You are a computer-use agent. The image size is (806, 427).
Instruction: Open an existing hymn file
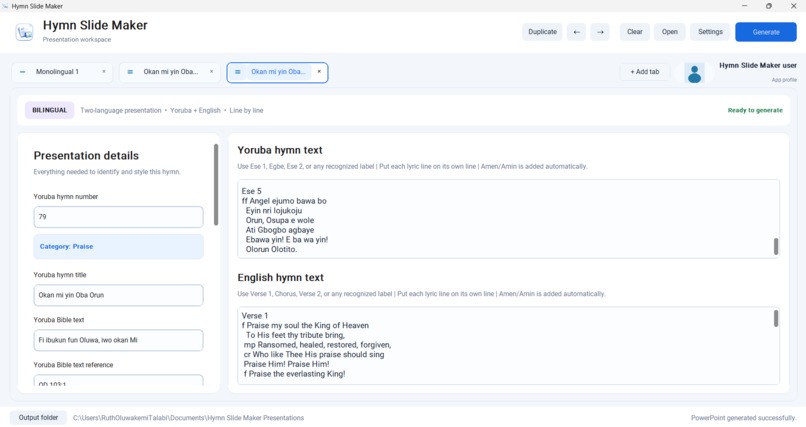click(670, 32)
